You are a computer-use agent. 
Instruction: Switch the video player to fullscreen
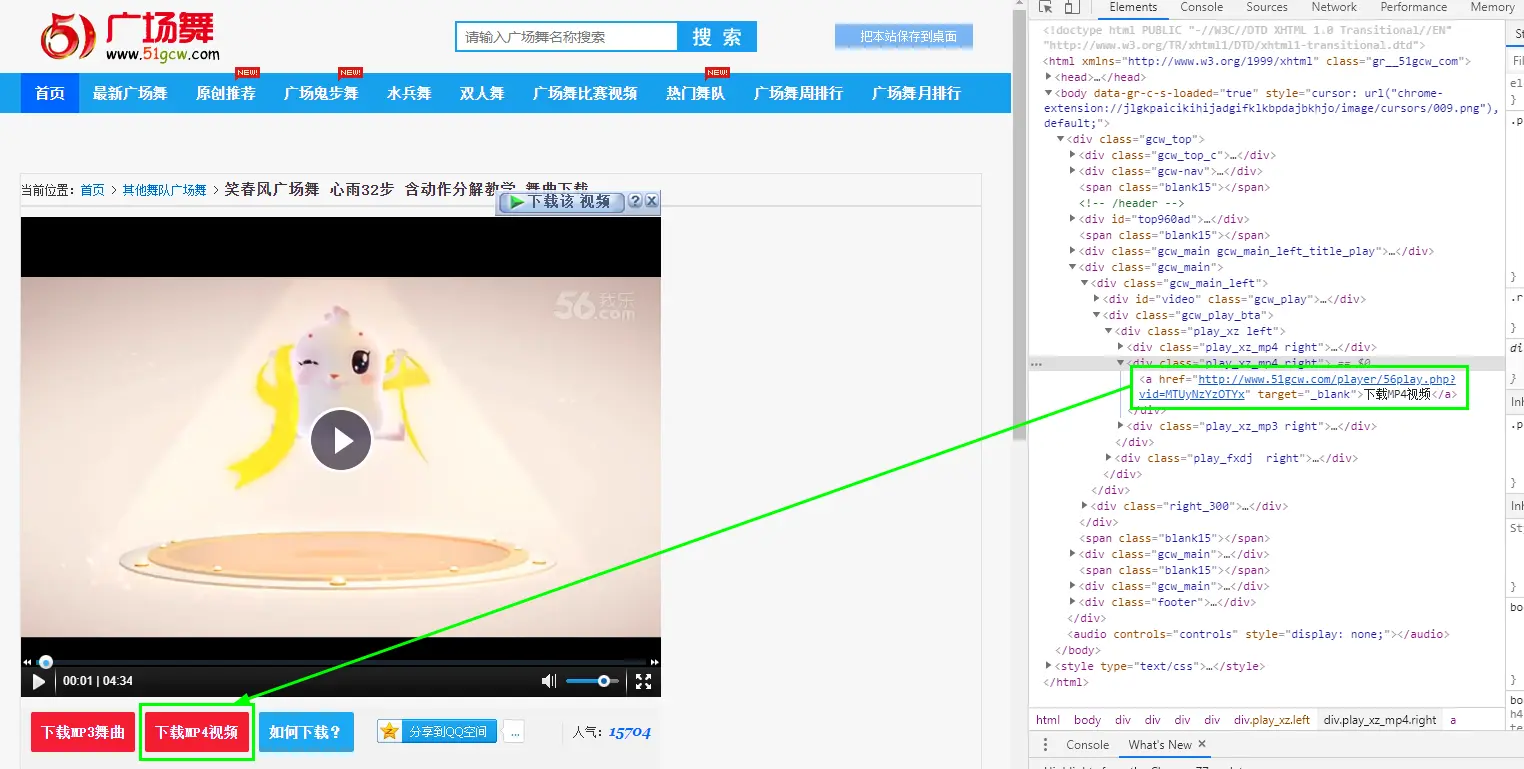[644, 681]
